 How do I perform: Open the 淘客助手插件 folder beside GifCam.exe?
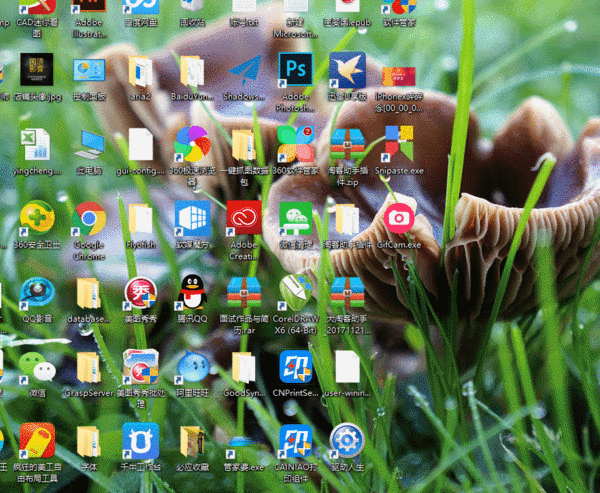tap(347, 219)
